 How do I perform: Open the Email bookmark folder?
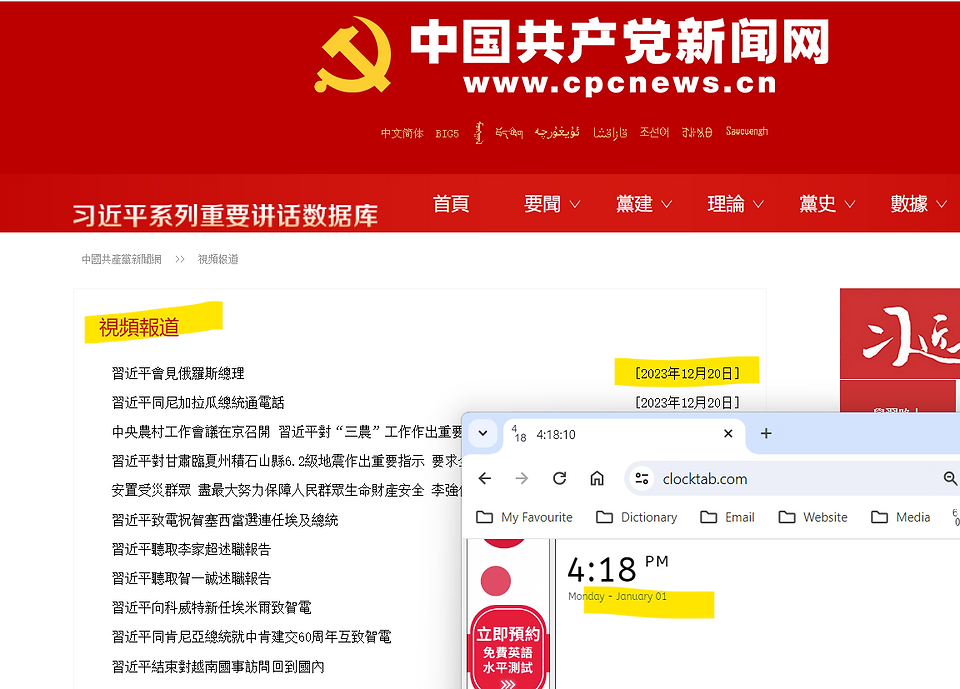(727, 518)
